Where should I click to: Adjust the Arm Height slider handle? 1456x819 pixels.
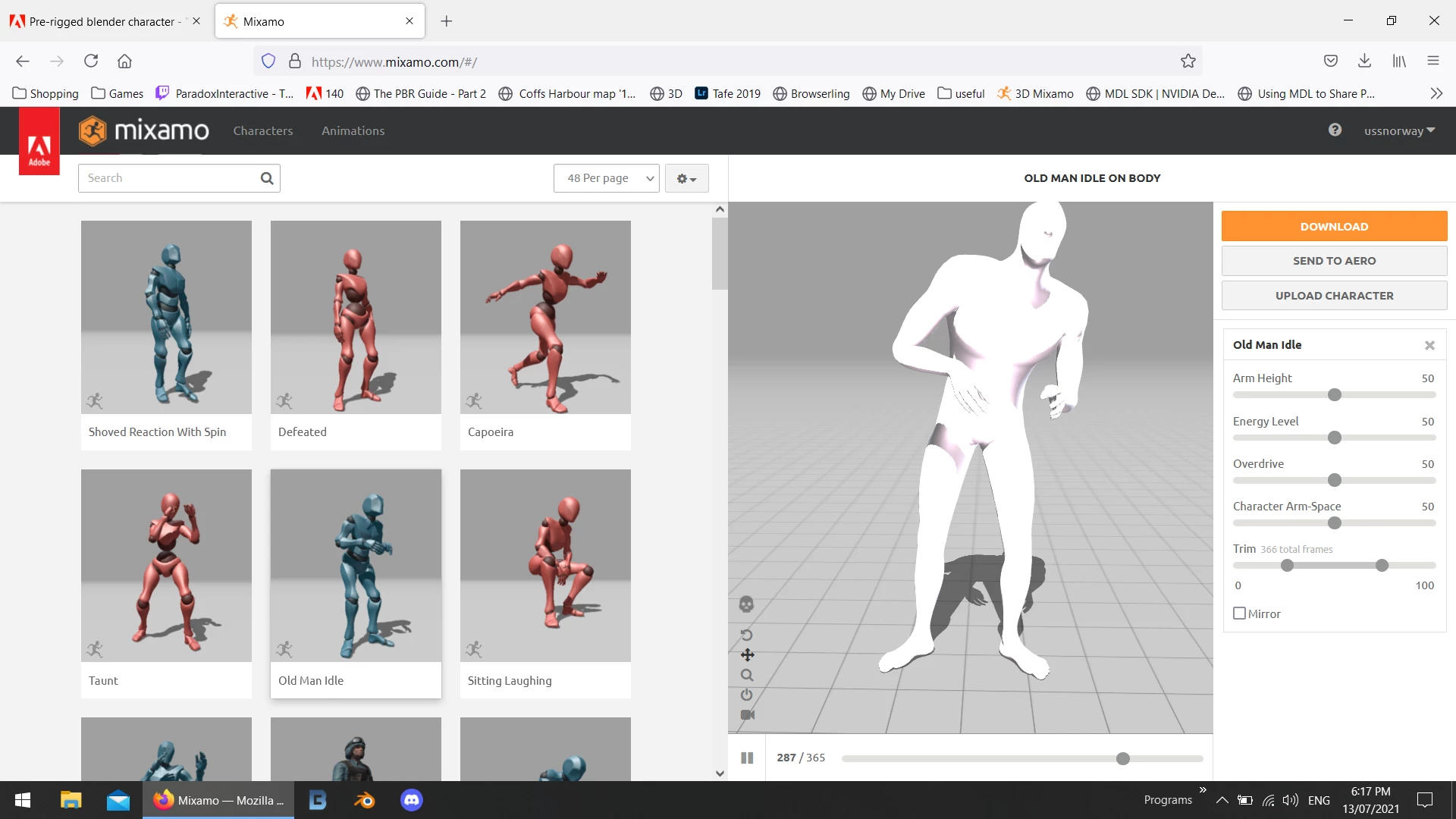1335,395
